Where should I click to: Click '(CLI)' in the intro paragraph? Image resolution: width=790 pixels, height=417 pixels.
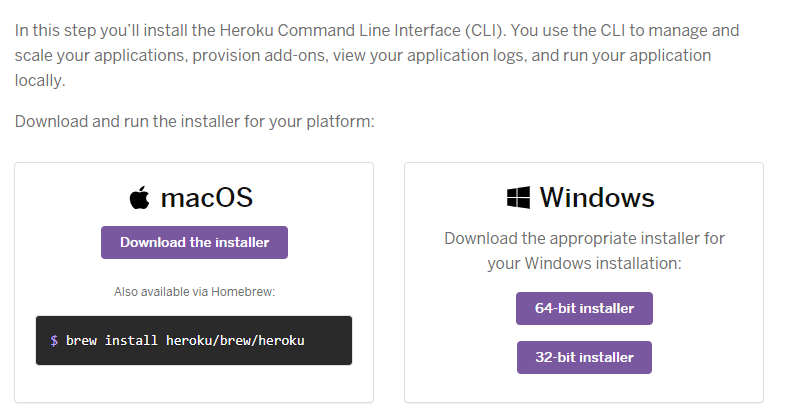coord(485,31)
